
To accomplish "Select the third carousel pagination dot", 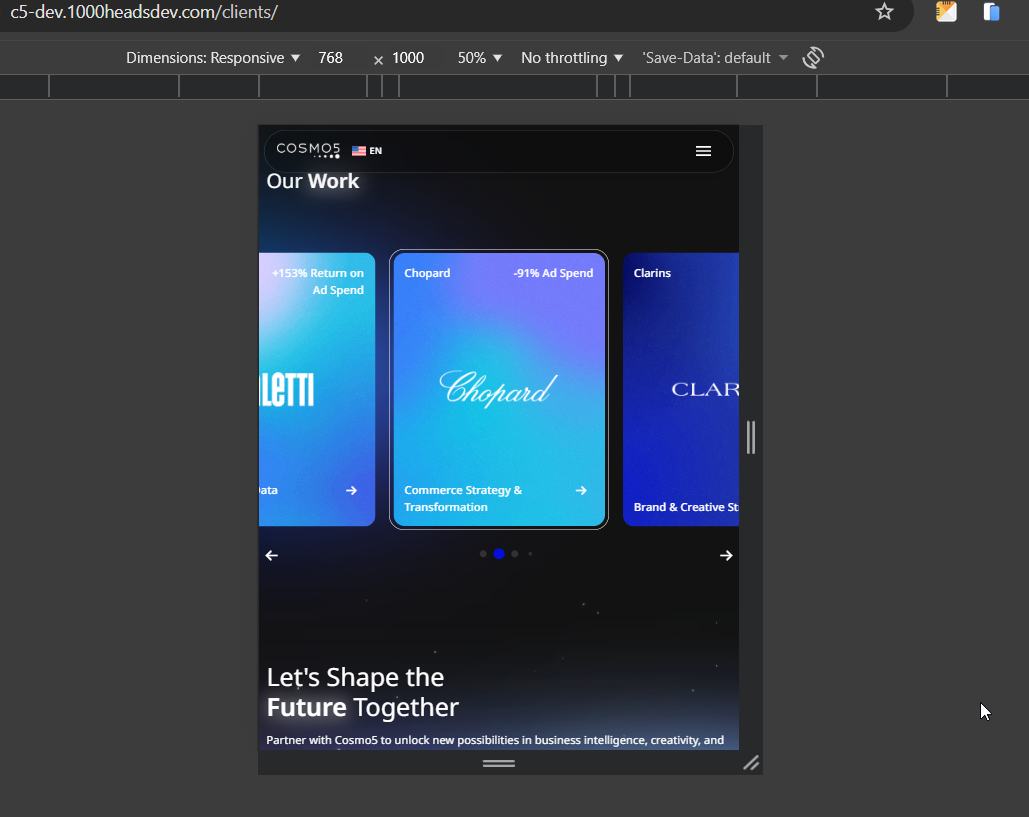I will (514, 554).
